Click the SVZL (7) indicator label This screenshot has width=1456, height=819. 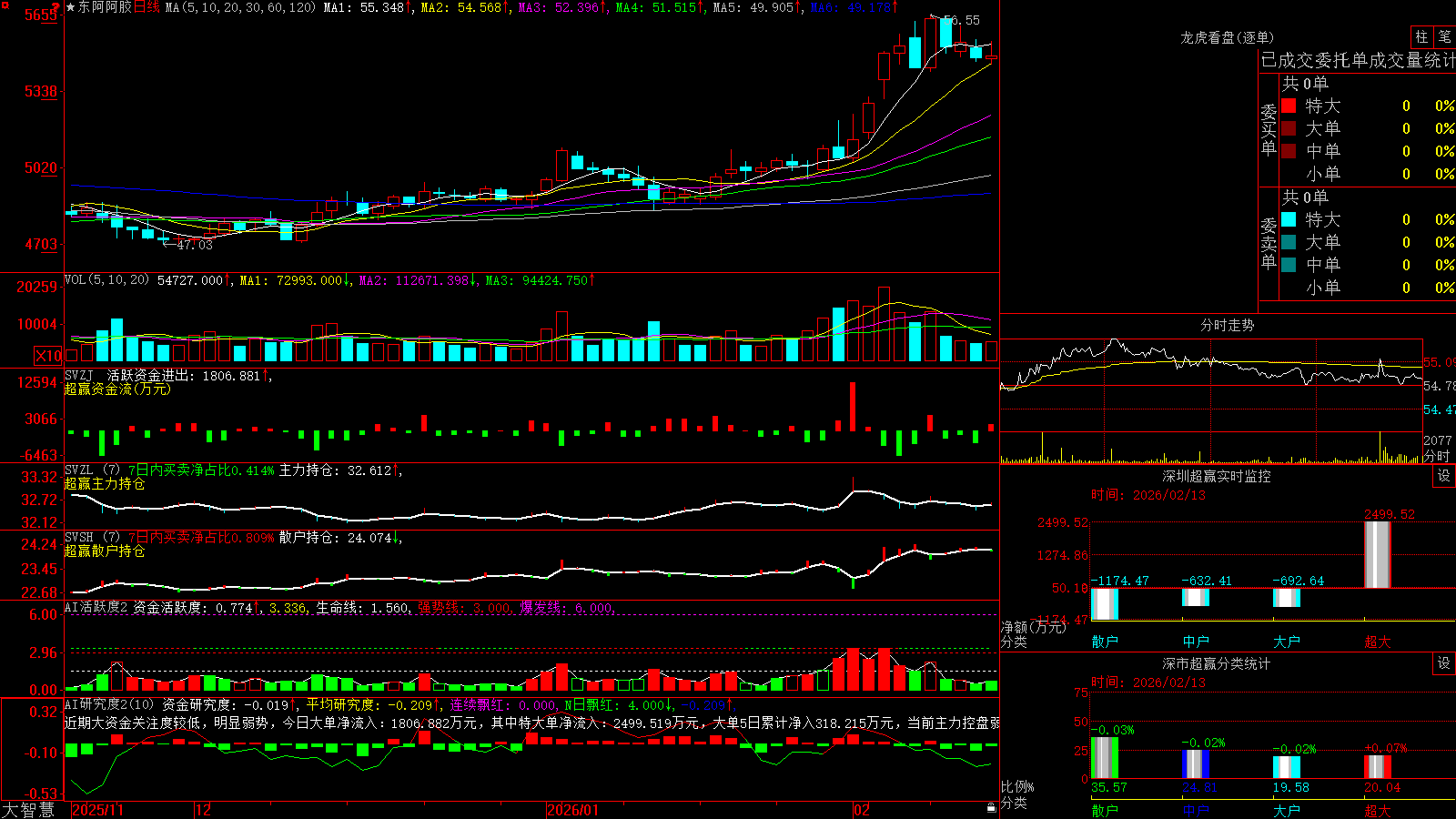coord(92,470)
